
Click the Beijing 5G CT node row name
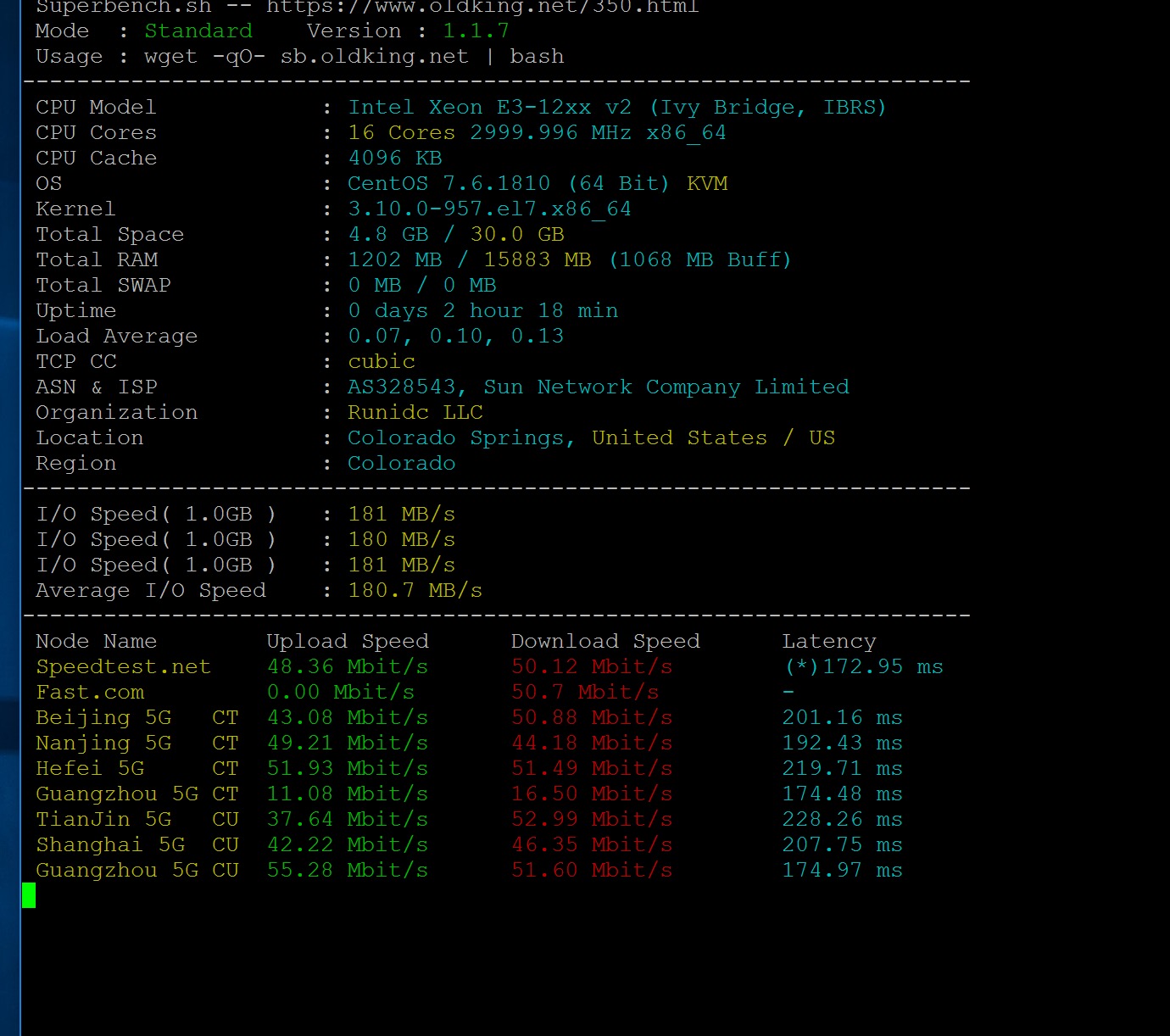pyautogui.click(x=137, y=718)
